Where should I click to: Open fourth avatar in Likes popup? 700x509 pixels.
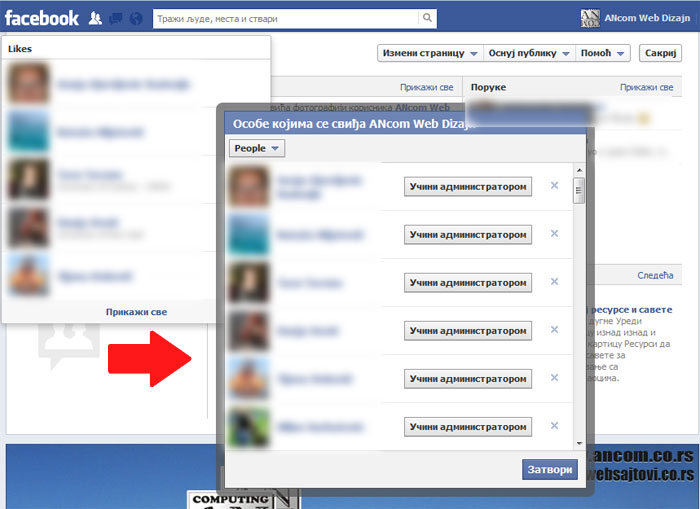pyautogui.click(x=28, y=228)
